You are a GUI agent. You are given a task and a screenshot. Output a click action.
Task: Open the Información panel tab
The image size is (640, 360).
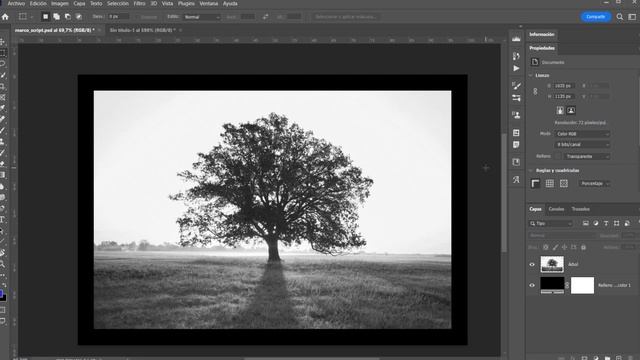point(542,35)
